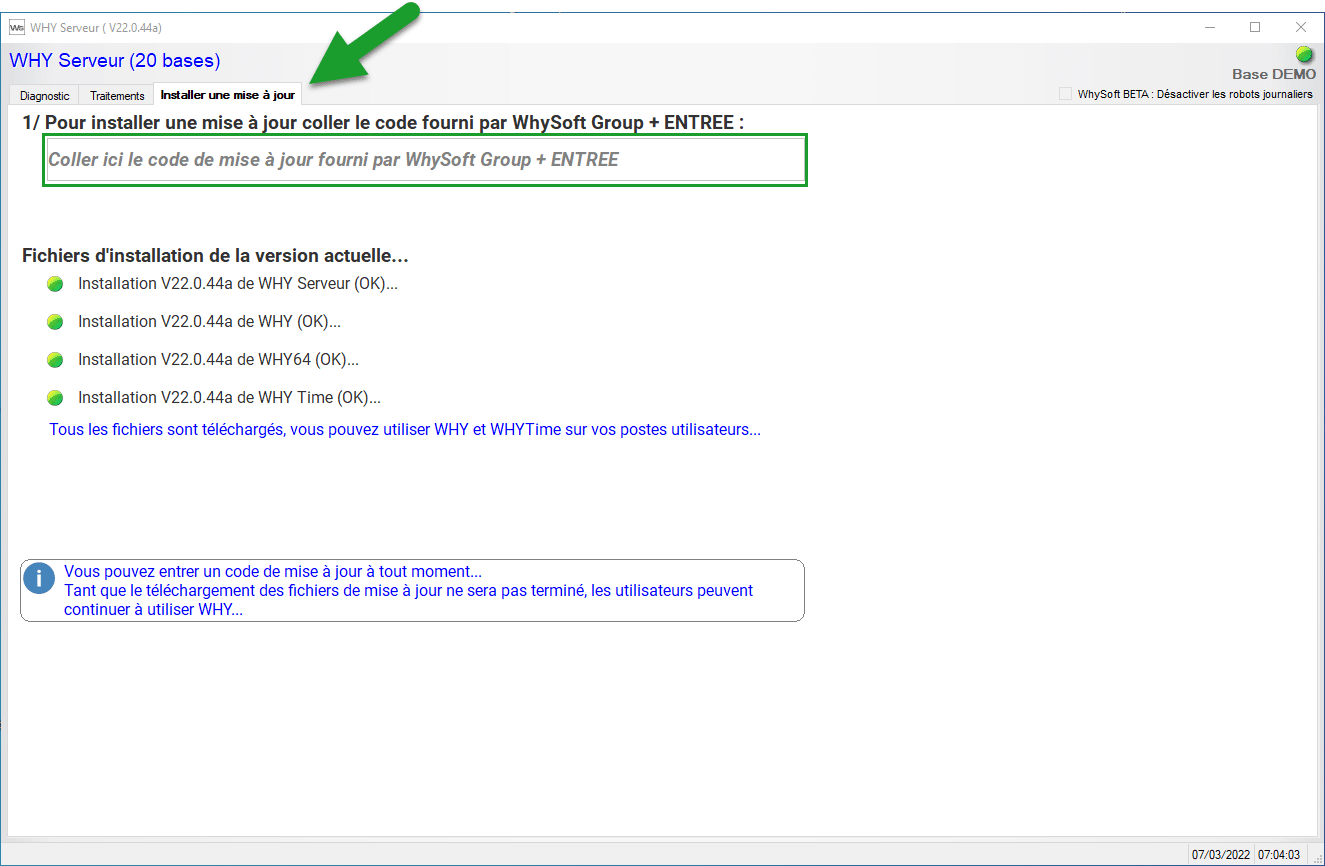This screenshot has width=1325, height=866.
Task: Select 'Installation V22.0.44a de WHY64 (OK)' line
Action: 218,360
